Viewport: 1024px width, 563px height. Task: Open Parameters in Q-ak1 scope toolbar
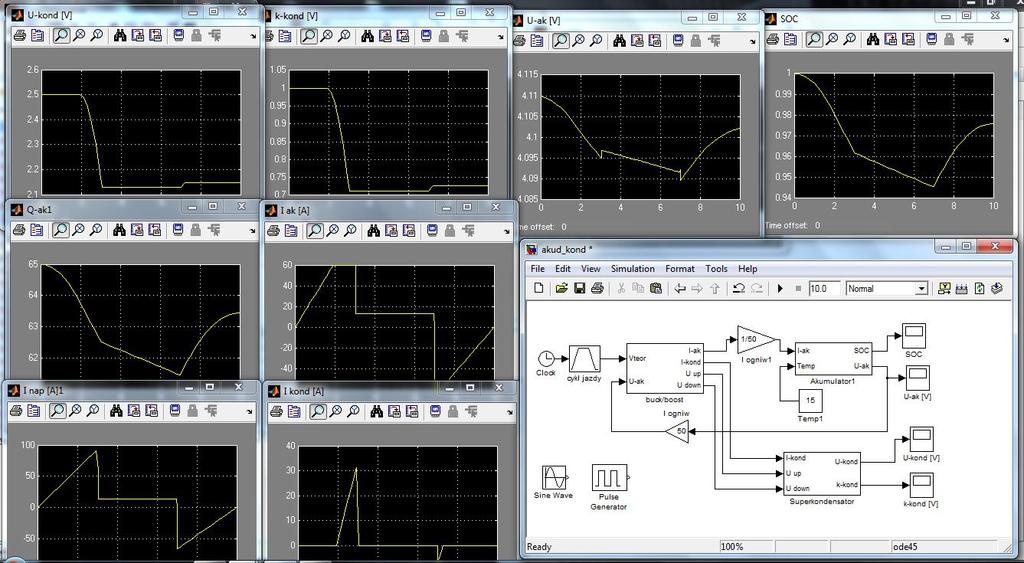point(37,229)
